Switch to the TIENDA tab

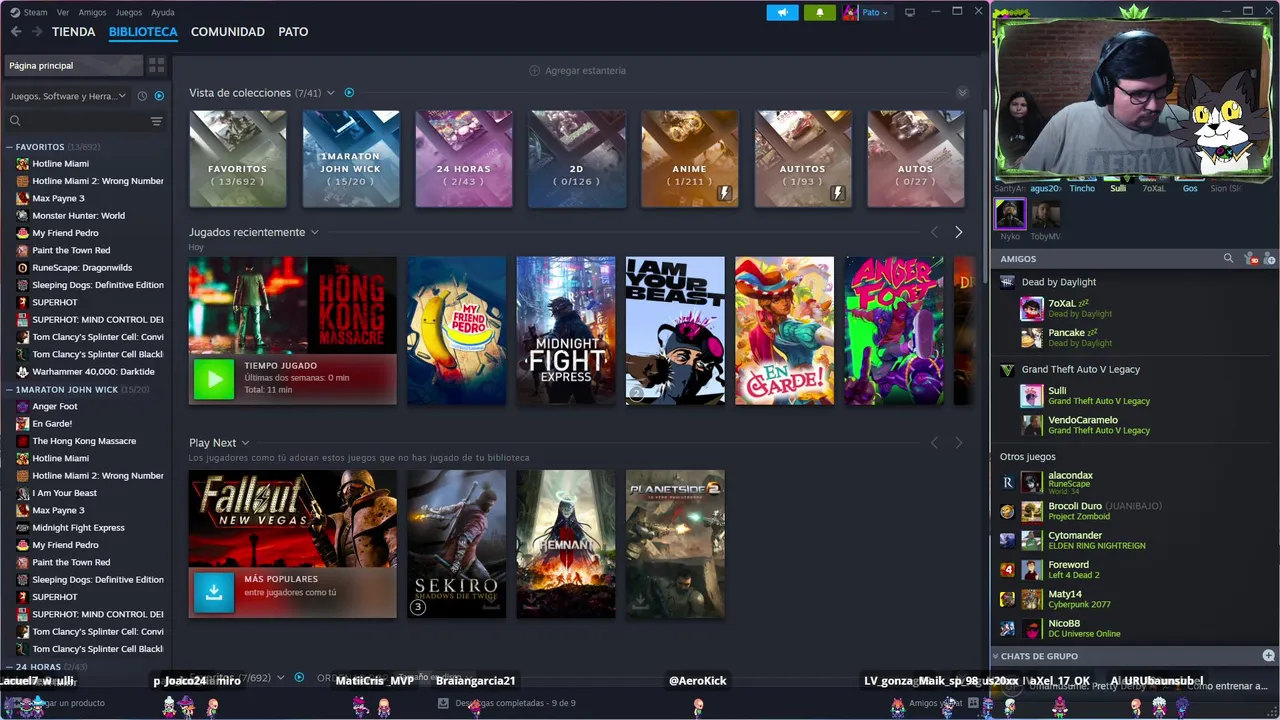73,32
